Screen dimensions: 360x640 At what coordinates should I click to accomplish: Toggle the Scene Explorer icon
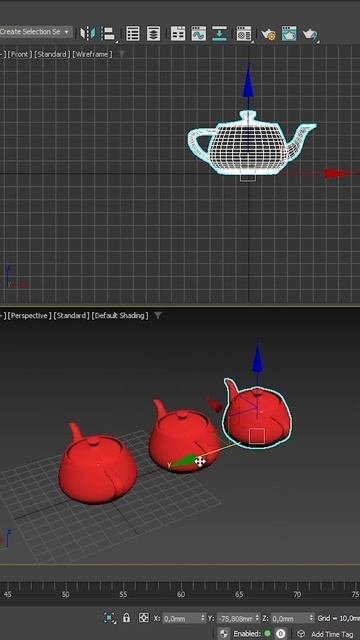click(133, 33)
